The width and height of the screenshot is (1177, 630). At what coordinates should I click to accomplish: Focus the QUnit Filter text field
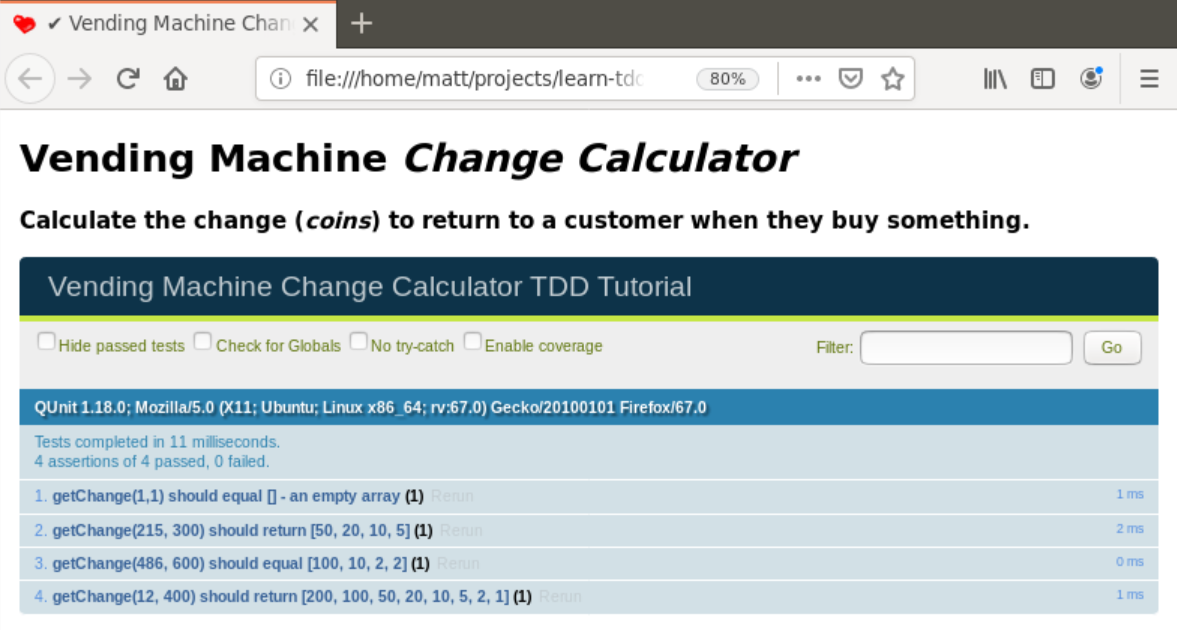tap(966, 348)
